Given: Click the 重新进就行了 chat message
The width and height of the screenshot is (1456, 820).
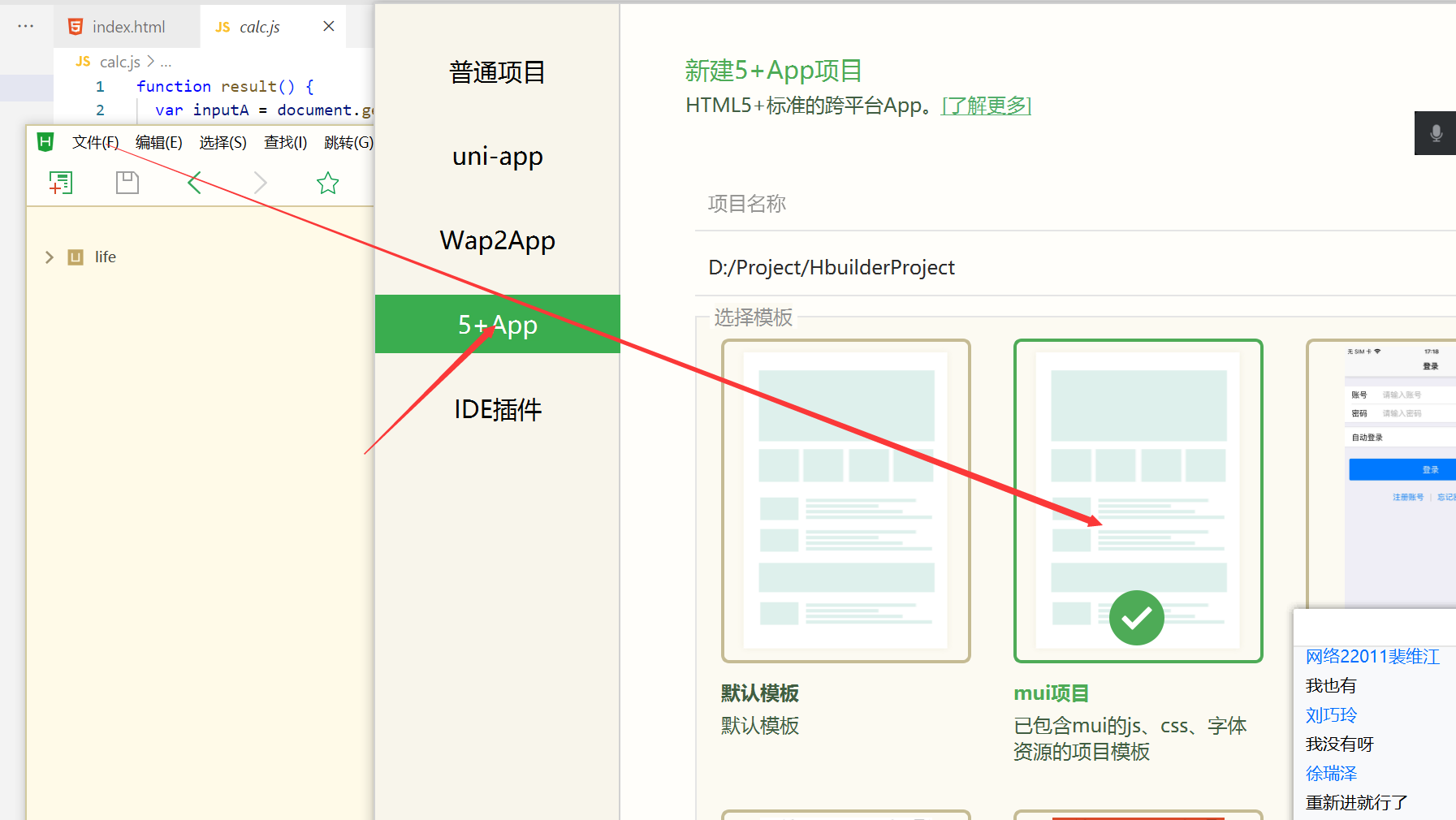Looking at the screenshot, I should point(1357,802).
